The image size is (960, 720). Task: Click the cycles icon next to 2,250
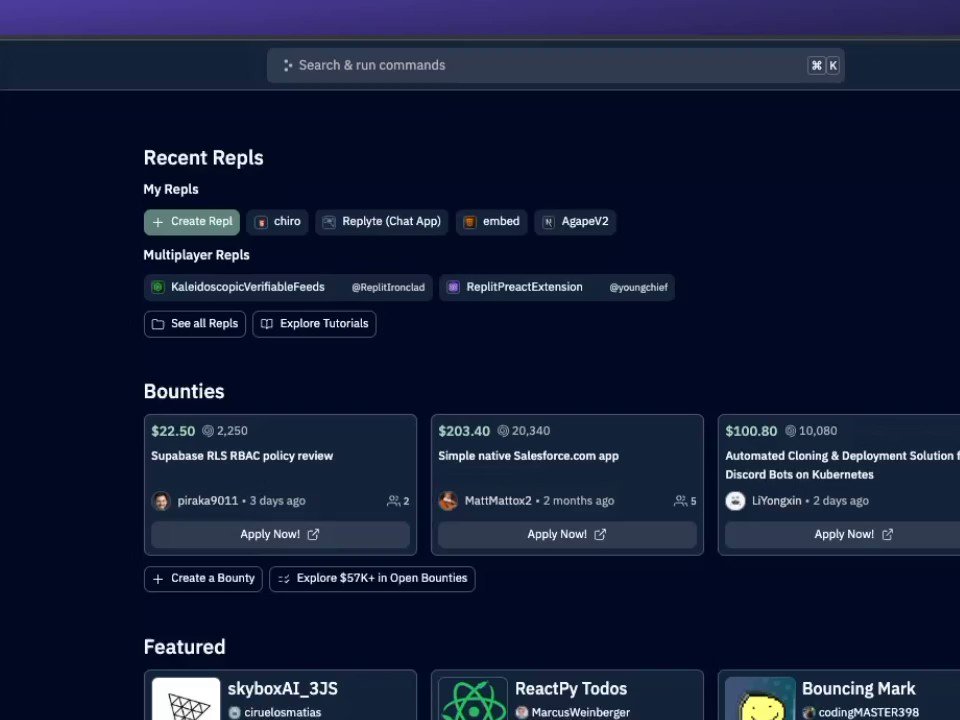click(x=208, y=431)
